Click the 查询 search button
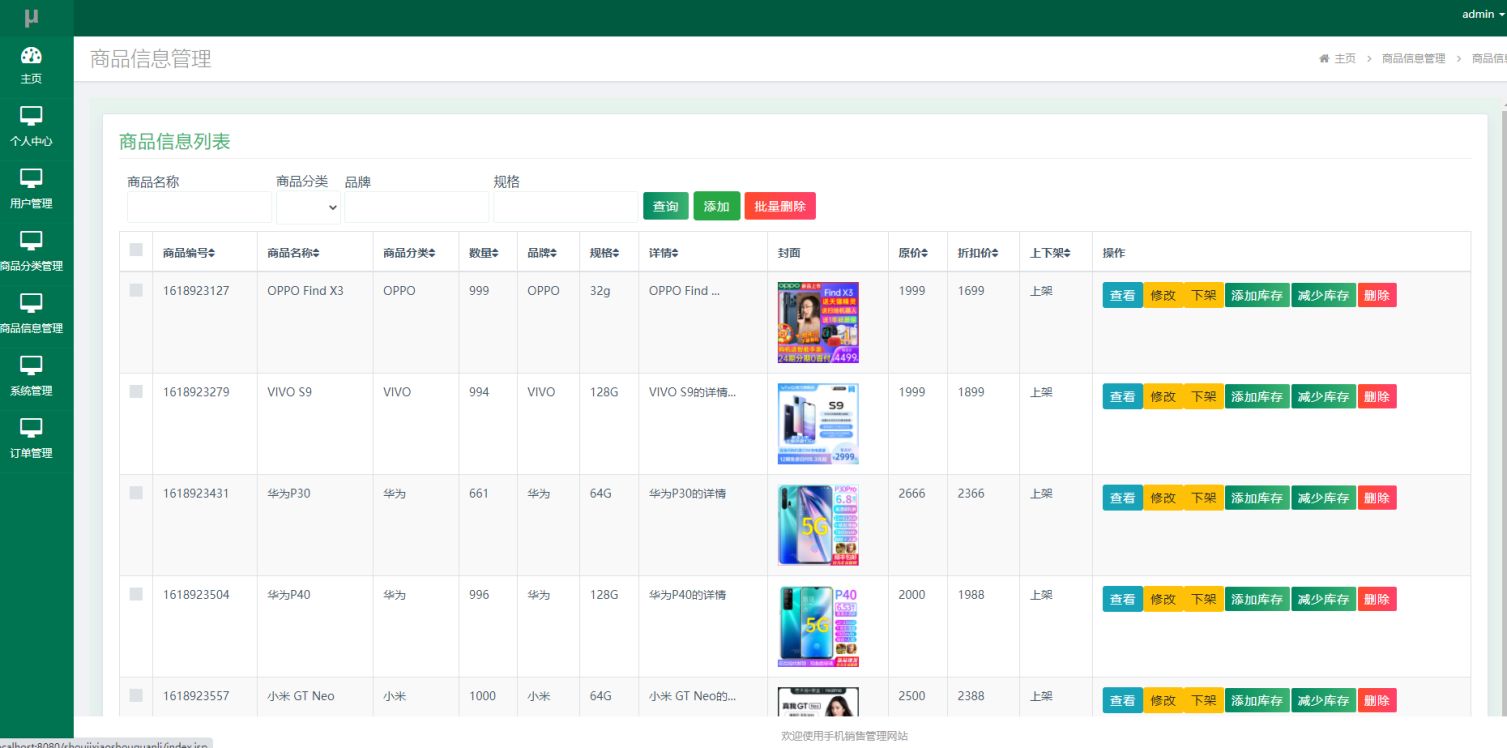The height and width of the screenshot is (748, 1507). (x=666, y=206)
